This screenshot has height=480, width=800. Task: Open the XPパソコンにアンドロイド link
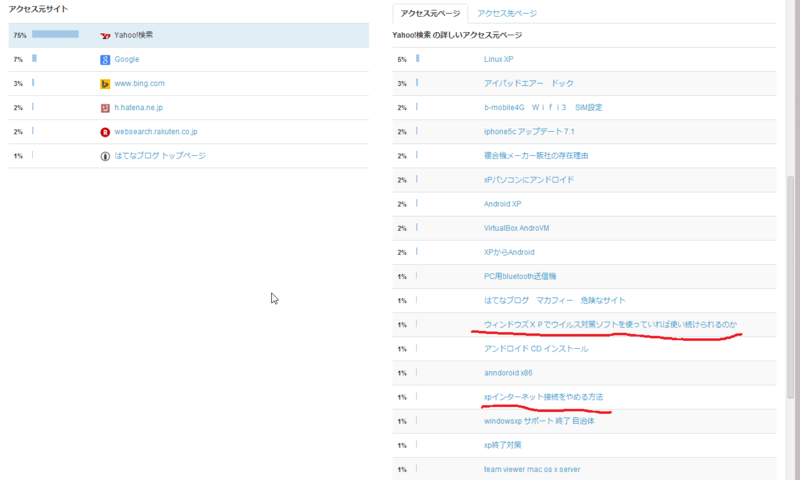[x=529, y=180]
